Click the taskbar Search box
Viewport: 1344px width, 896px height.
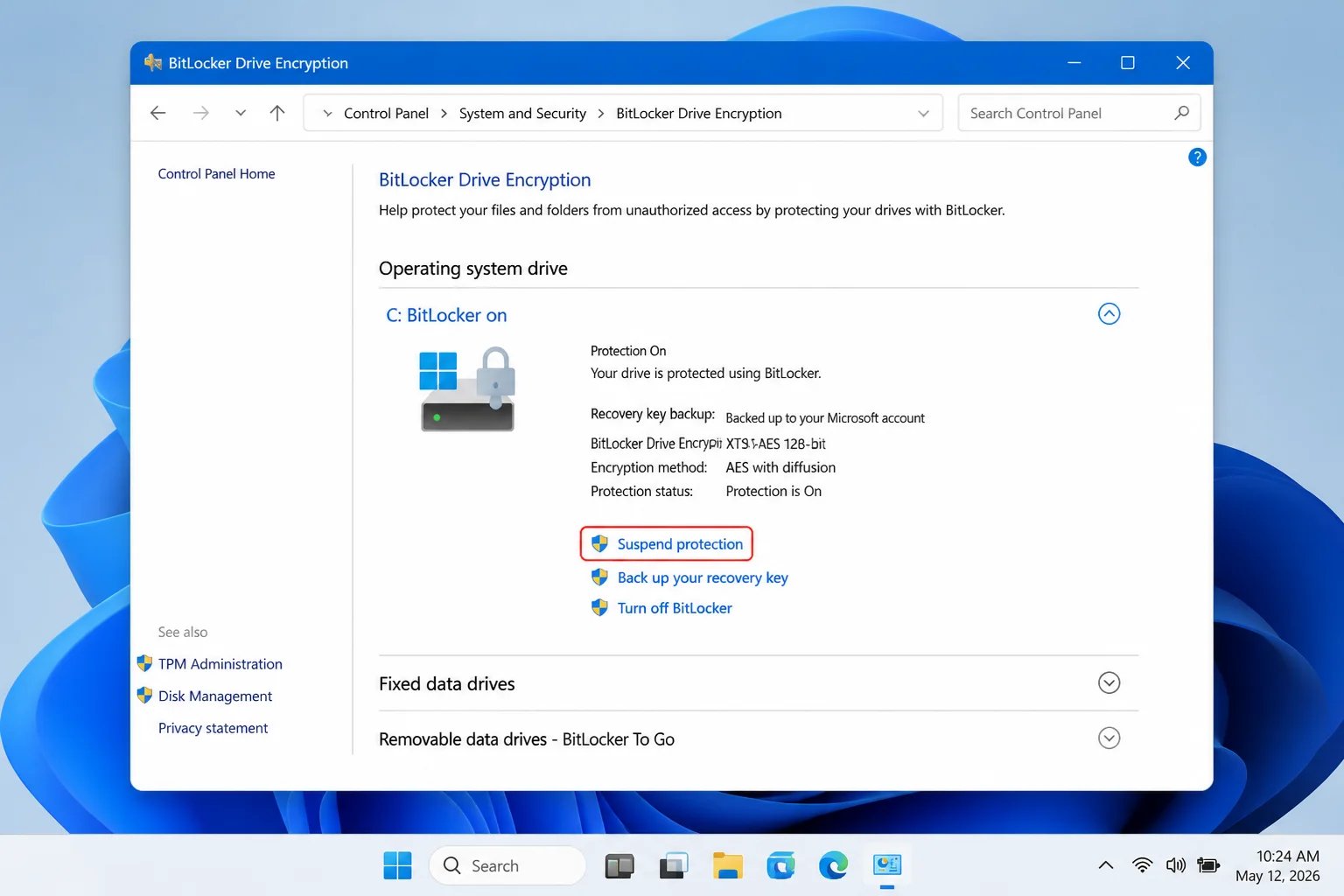pos(507,866)
